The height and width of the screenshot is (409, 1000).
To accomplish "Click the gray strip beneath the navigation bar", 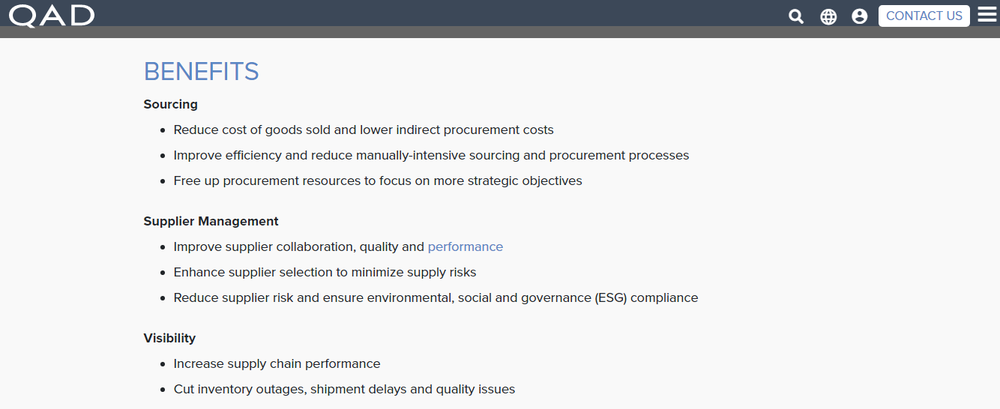I will coord(500,32).
